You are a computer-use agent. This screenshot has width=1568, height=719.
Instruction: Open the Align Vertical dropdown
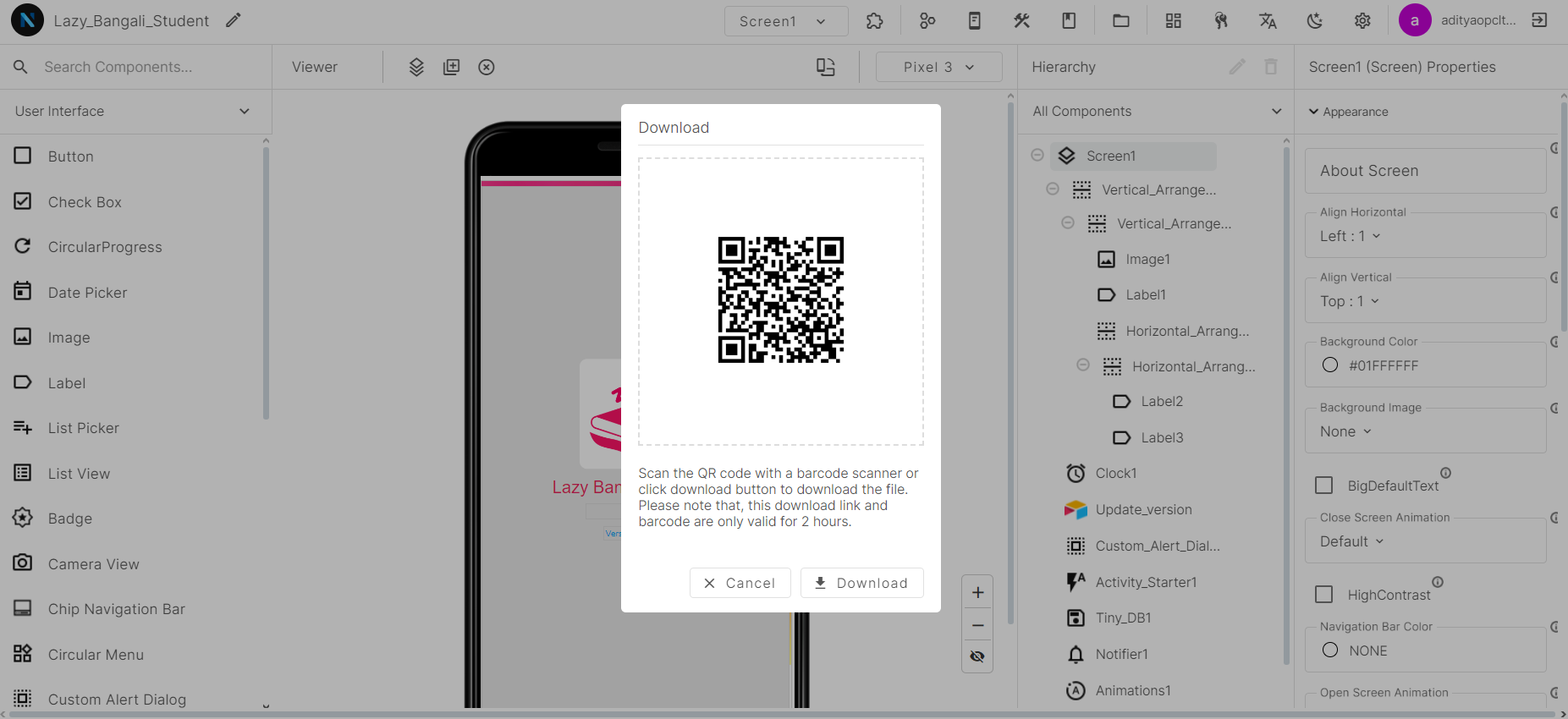click(x=1425, y=301)
